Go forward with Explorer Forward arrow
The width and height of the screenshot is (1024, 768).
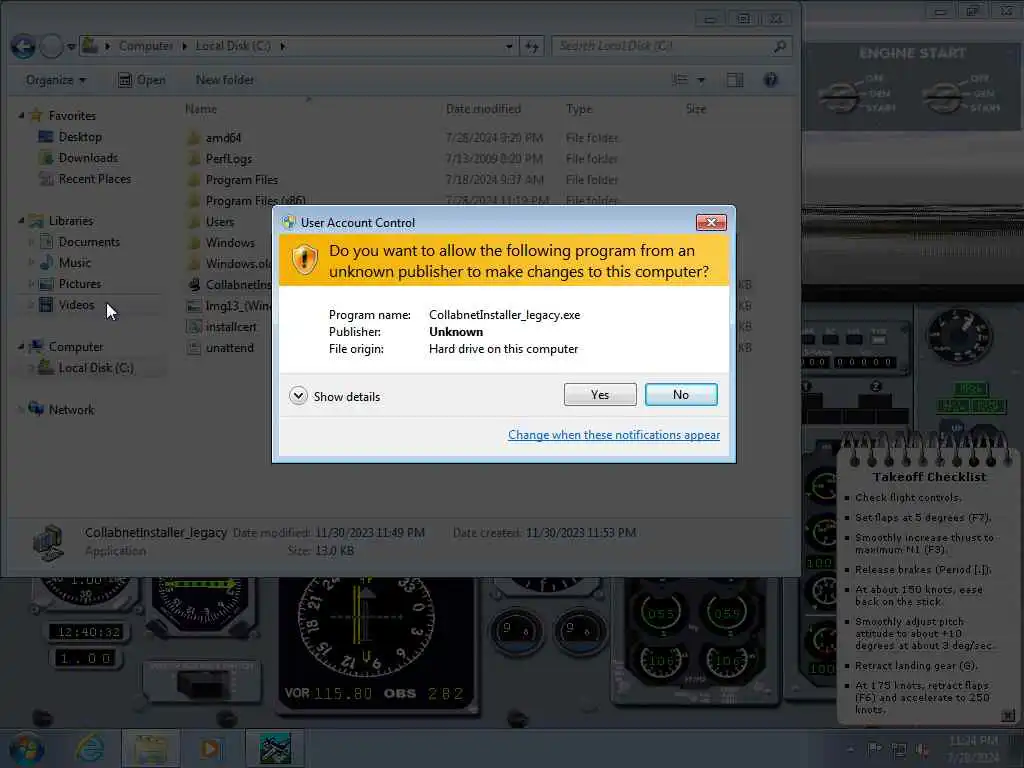52,46
